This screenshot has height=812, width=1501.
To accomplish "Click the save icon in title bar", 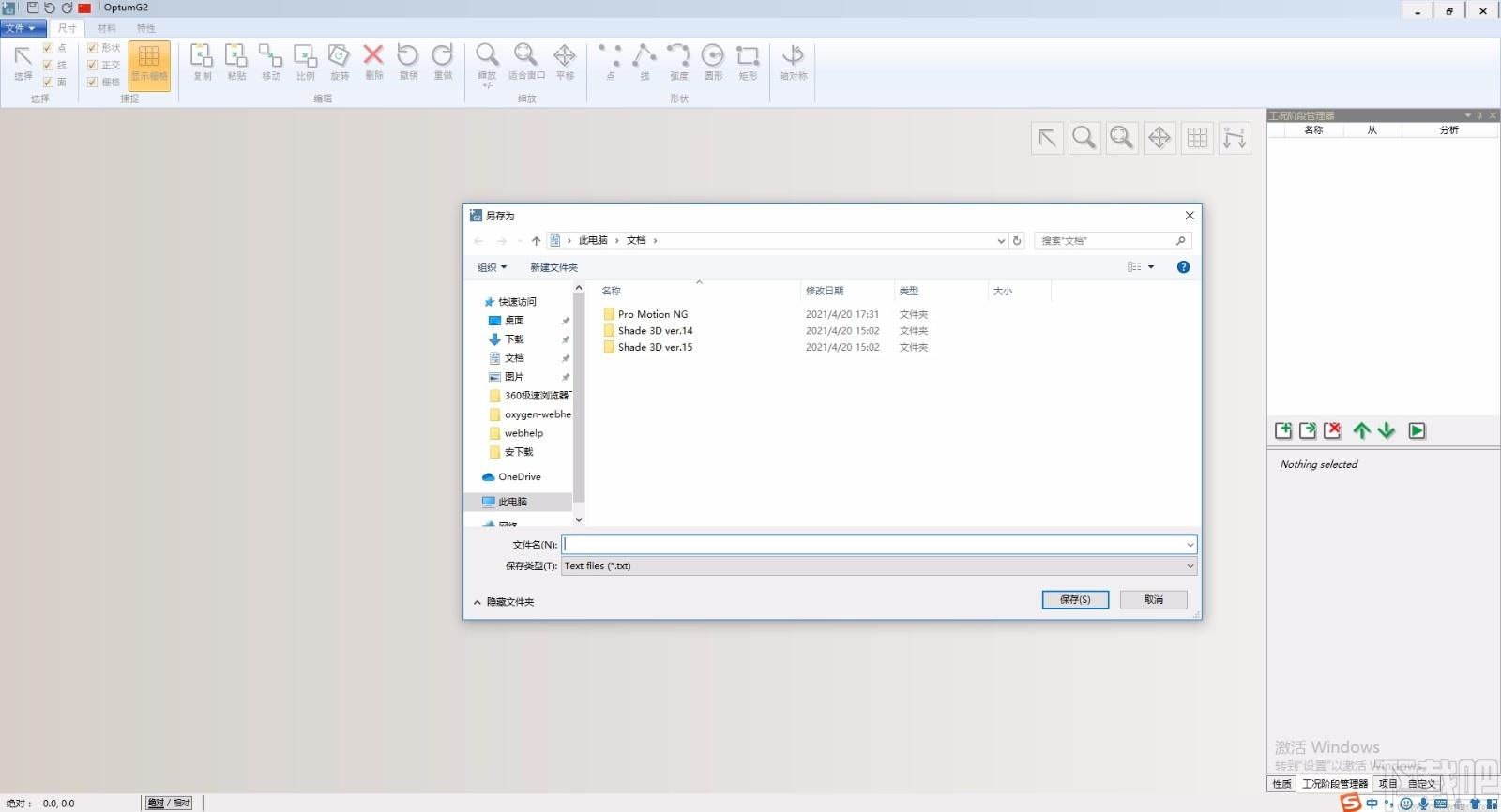I will [33, 8].
